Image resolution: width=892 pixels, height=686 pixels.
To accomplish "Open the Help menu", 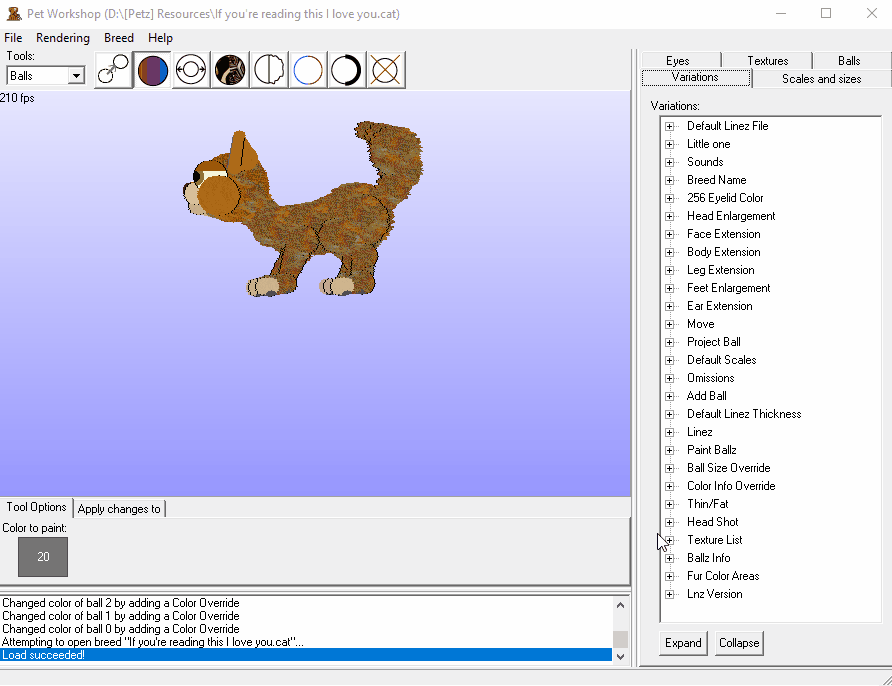I will coord(160,38).
